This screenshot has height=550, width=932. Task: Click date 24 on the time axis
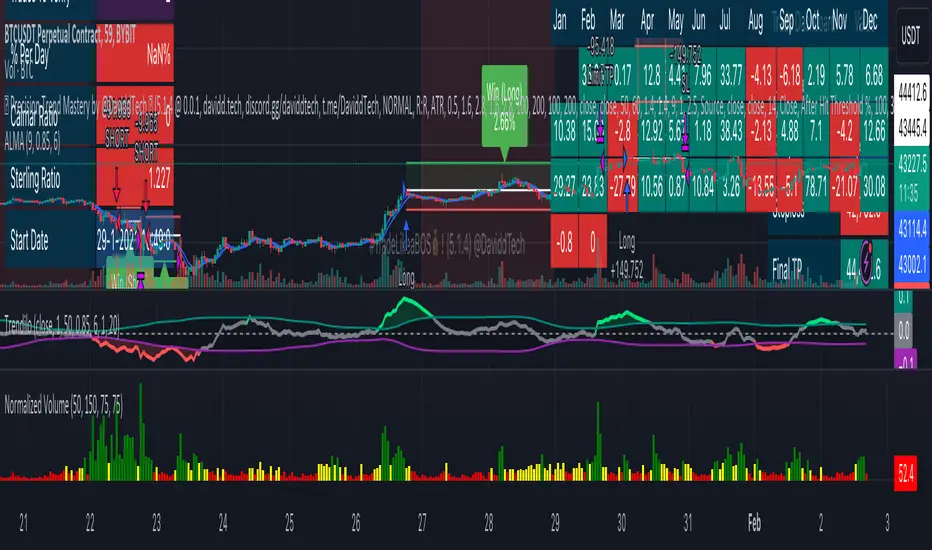point(223,523)
